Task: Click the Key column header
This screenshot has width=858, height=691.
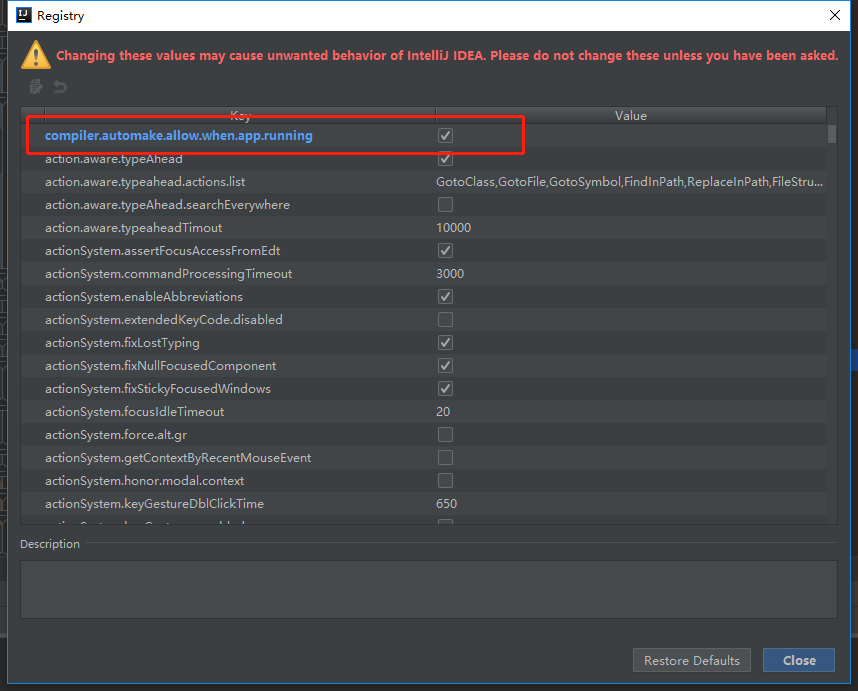Action: pyautogui.click(x=240, y=115)
